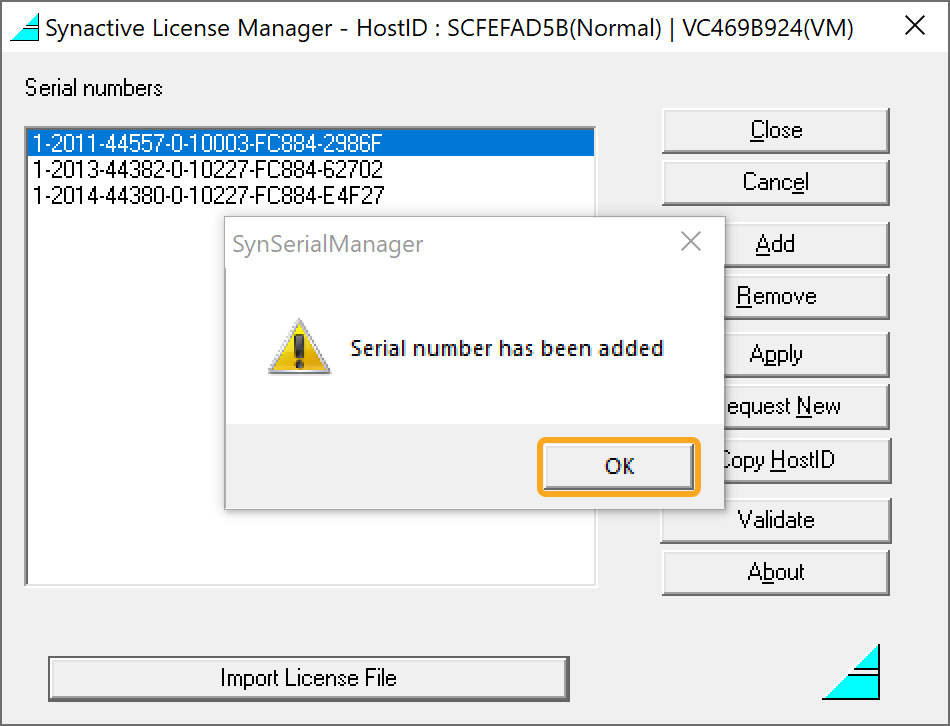Click the Request New button
This screenshot has width=950, height=726.
point(806,407)
